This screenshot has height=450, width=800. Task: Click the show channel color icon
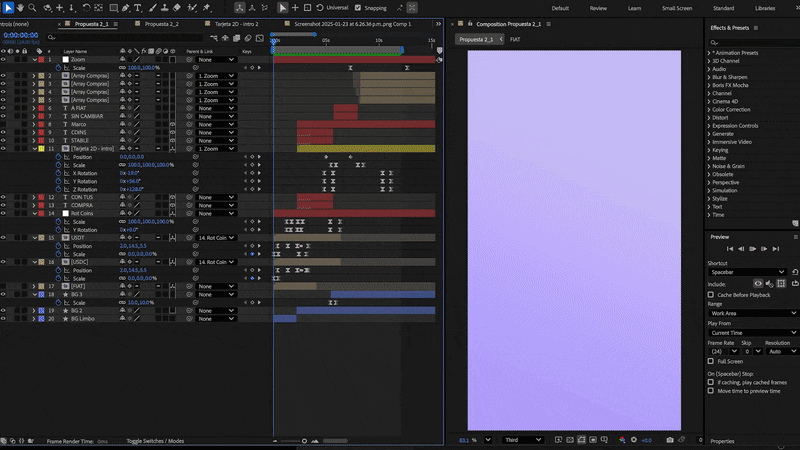pyautogui.click(x=622, y=440)
